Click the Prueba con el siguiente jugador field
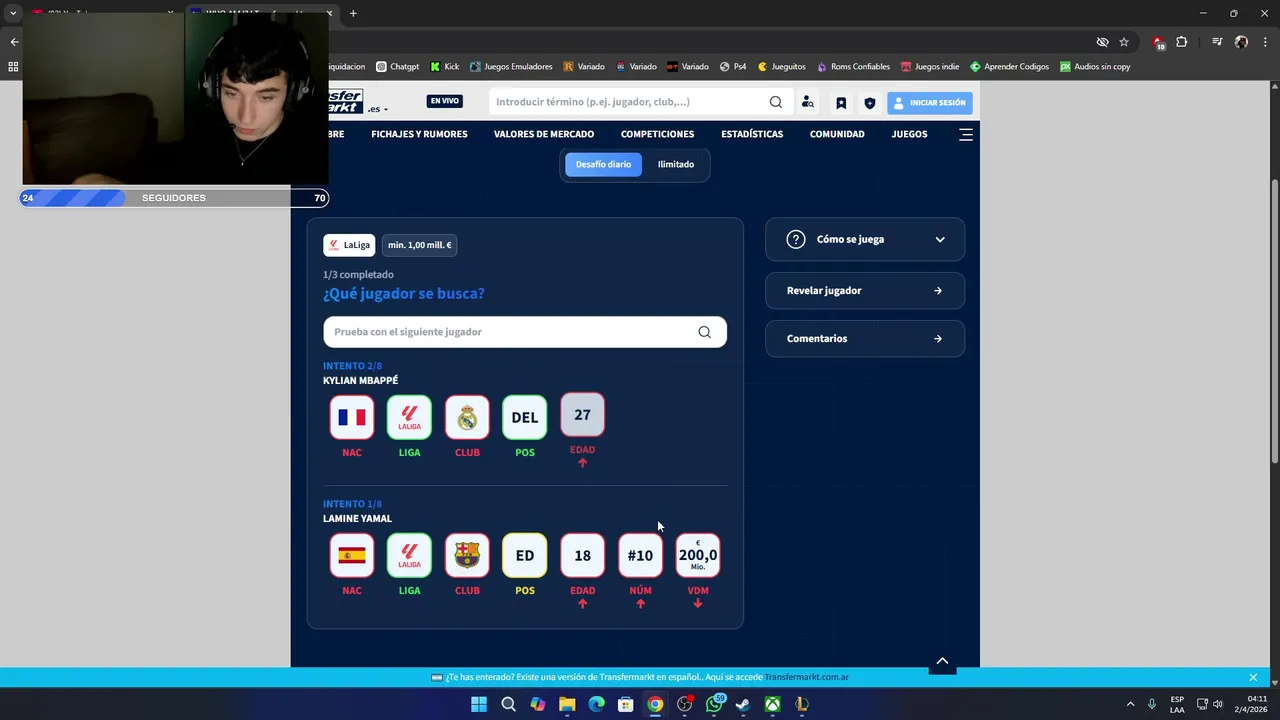This screenshot has height=720, width=1280. click(525, 332)
